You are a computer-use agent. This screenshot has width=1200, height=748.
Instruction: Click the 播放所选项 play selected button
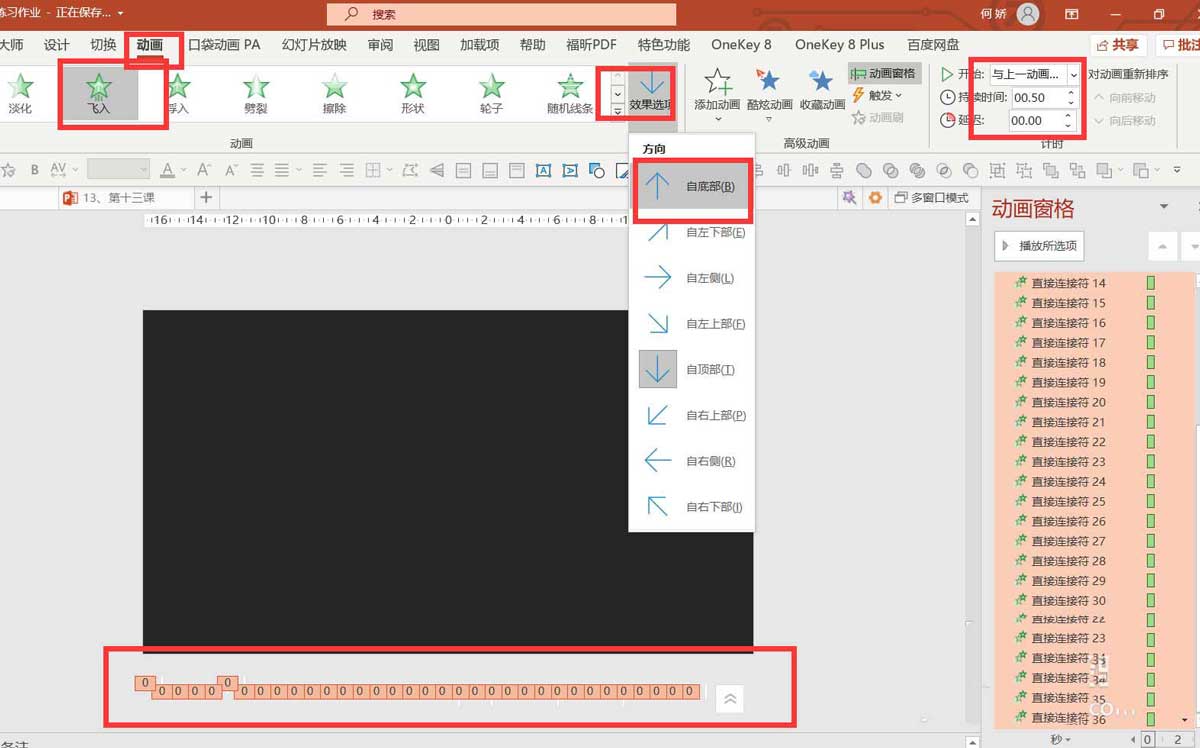coord(1041,246)
